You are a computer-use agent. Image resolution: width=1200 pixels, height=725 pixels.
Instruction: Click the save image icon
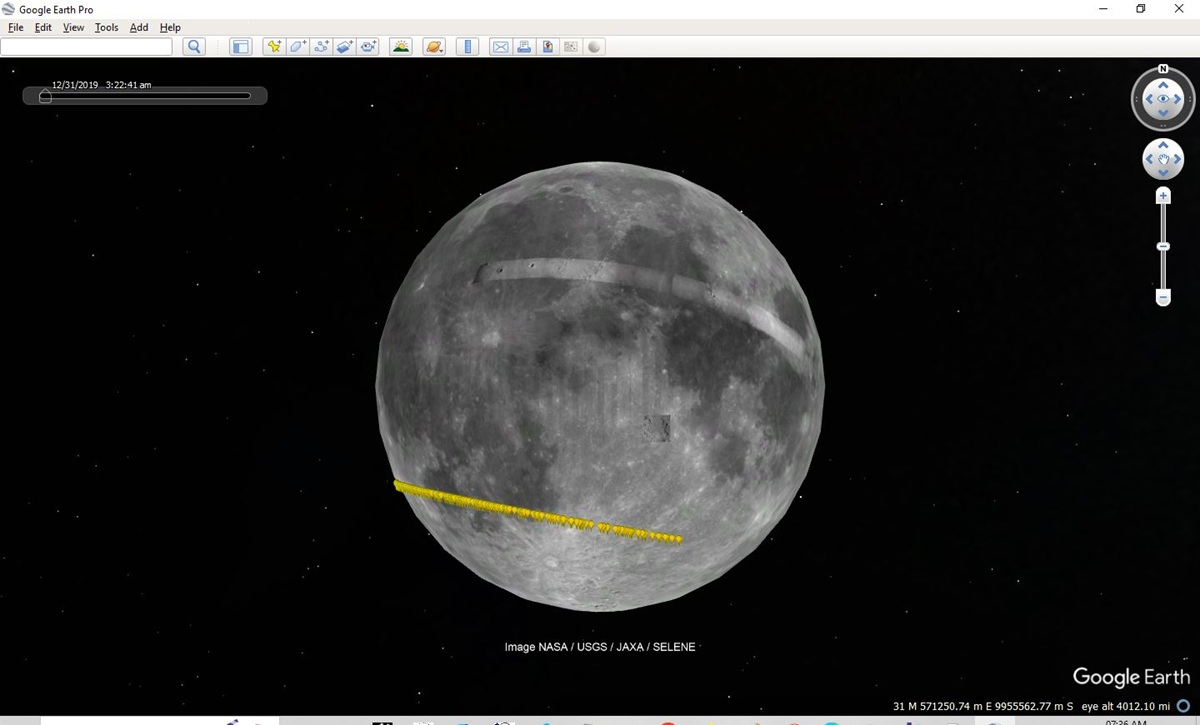548,46
